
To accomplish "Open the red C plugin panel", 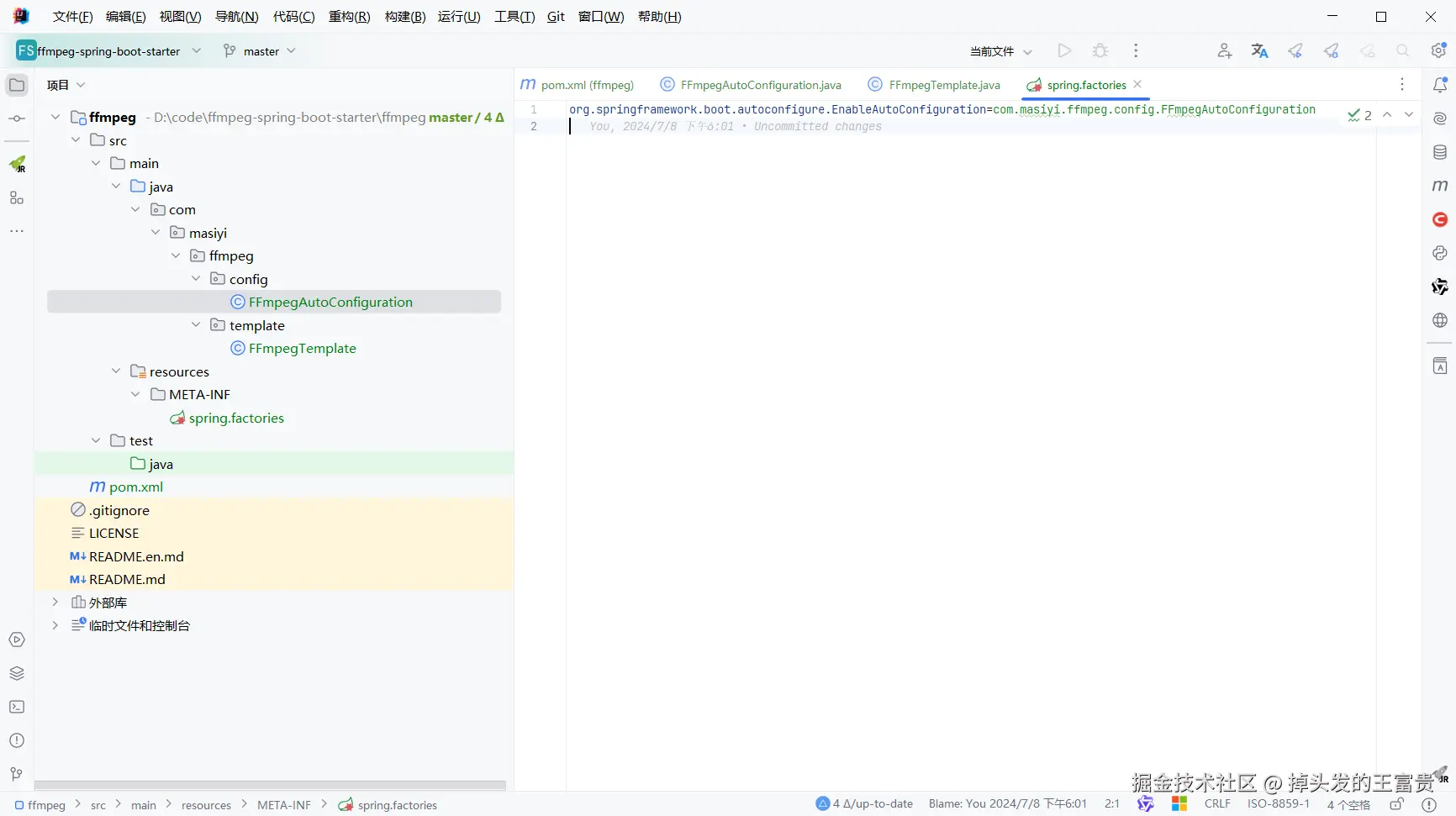I will point(1440,219).
